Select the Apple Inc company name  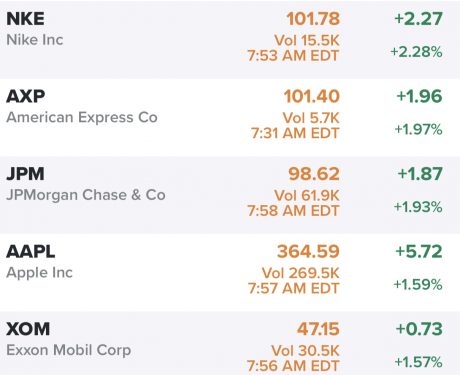(x=39, y=273)
